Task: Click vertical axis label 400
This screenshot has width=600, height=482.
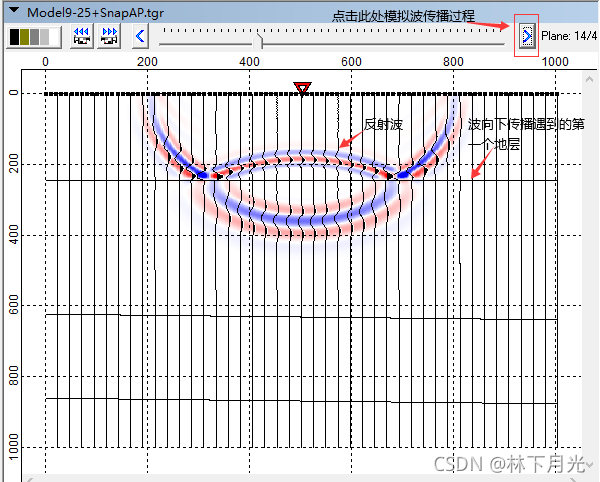Action: pos(14,234)
